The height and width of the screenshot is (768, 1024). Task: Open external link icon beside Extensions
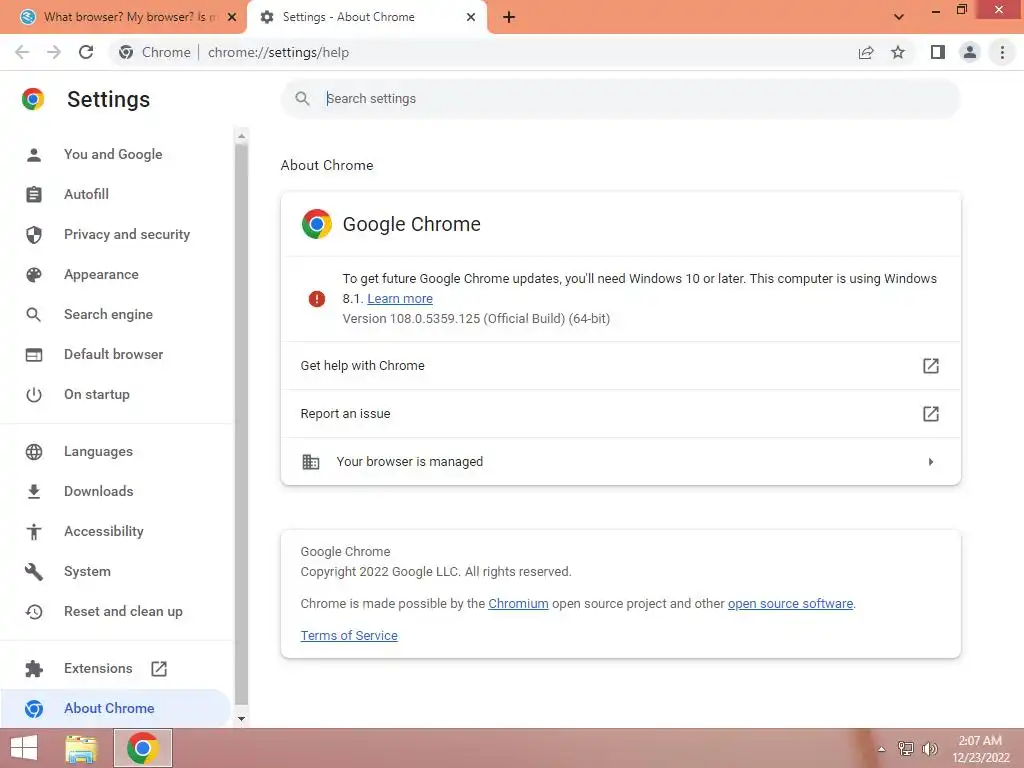(x=159, y=669)
